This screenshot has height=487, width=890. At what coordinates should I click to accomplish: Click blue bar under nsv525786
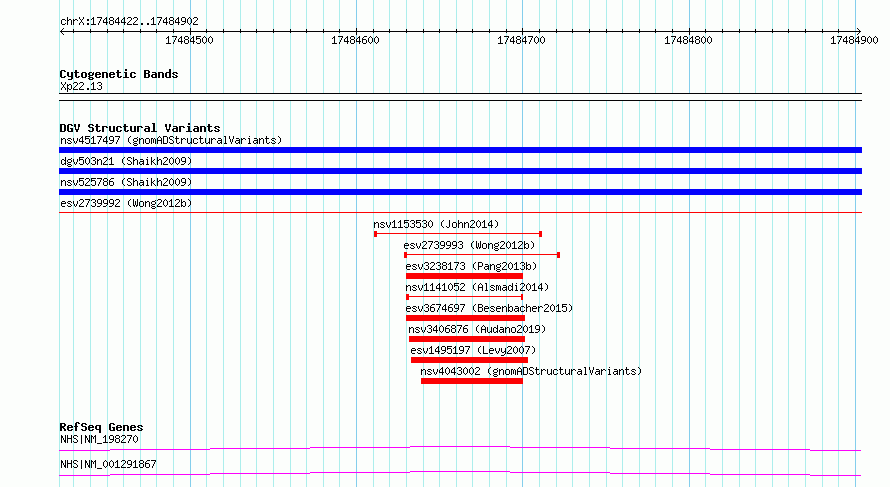460,192
